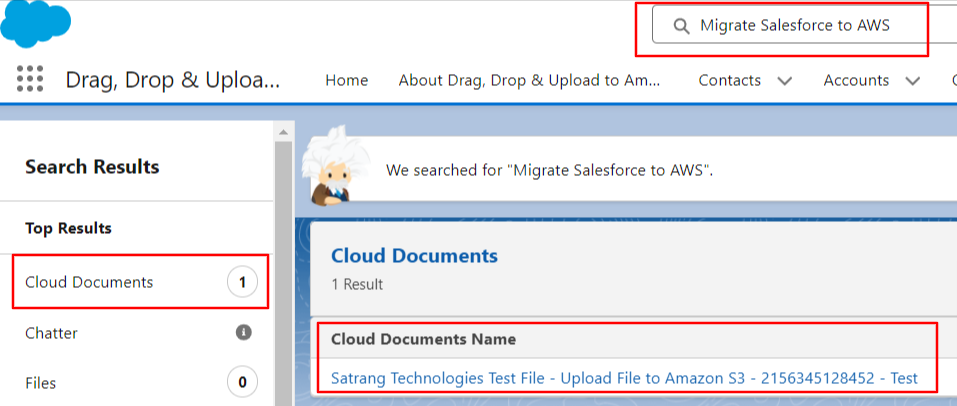Click the sidebar vertical scrollbar track

coord(283,272)
